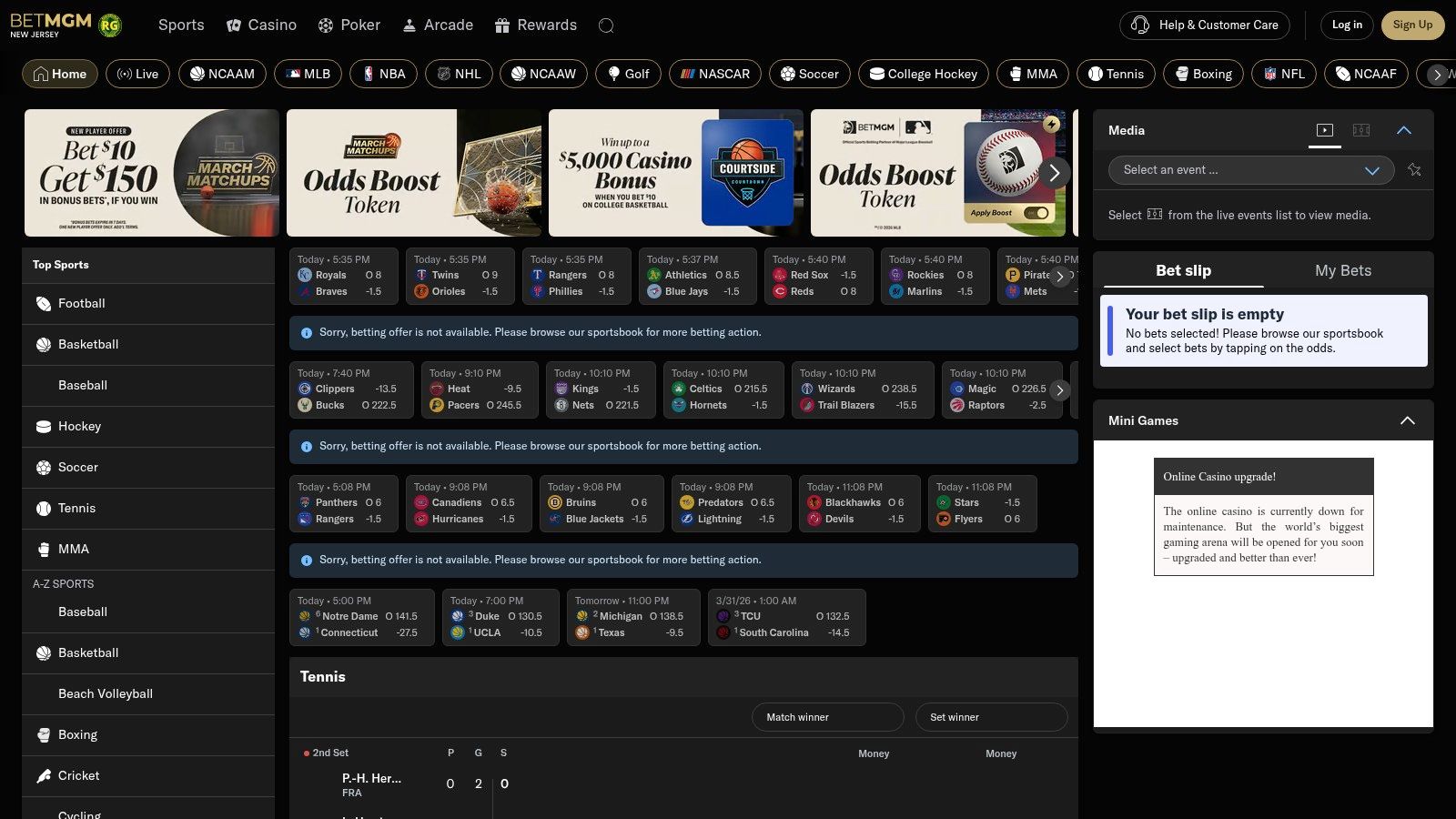Open the Casino menu item
The image size is (1456, 819).
(262, 25)
